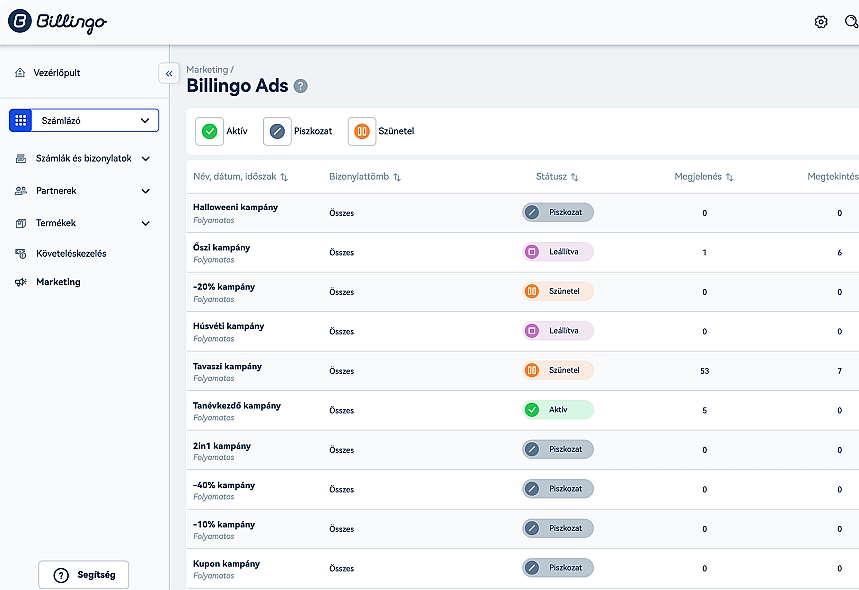
Task: Open the Tavaszi kampány row
Action: pos(228,367)
